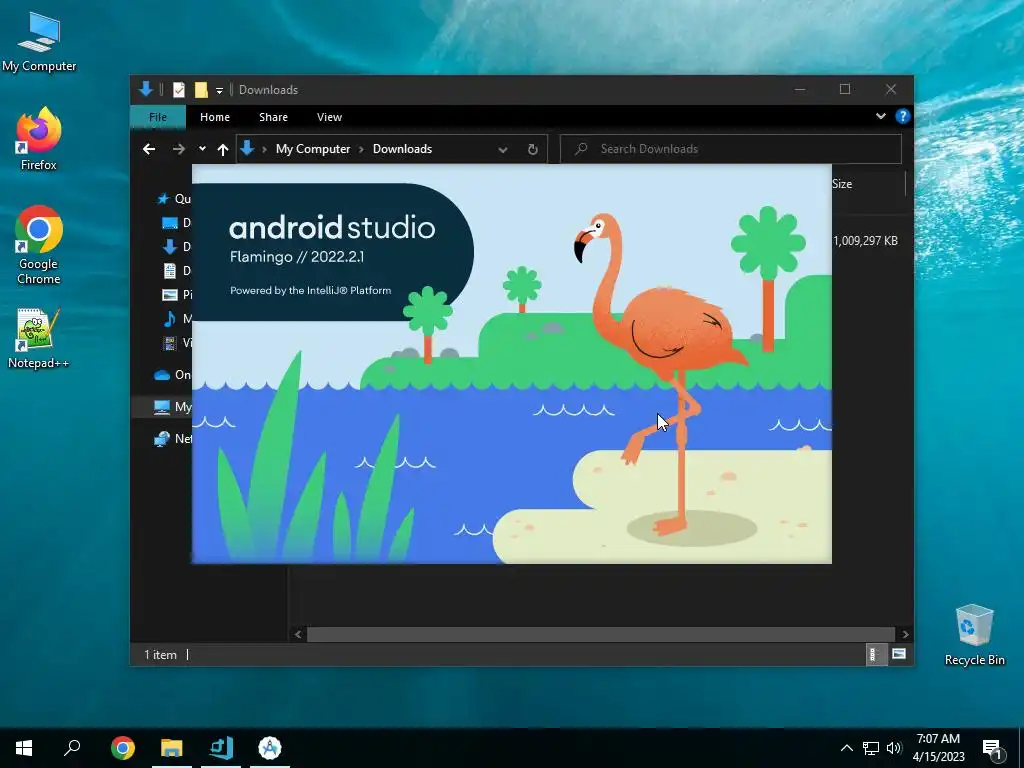This screenshot has height=768, width=1024.
Task: Open the File ribbon tab
Action: (x=158, y=117)
